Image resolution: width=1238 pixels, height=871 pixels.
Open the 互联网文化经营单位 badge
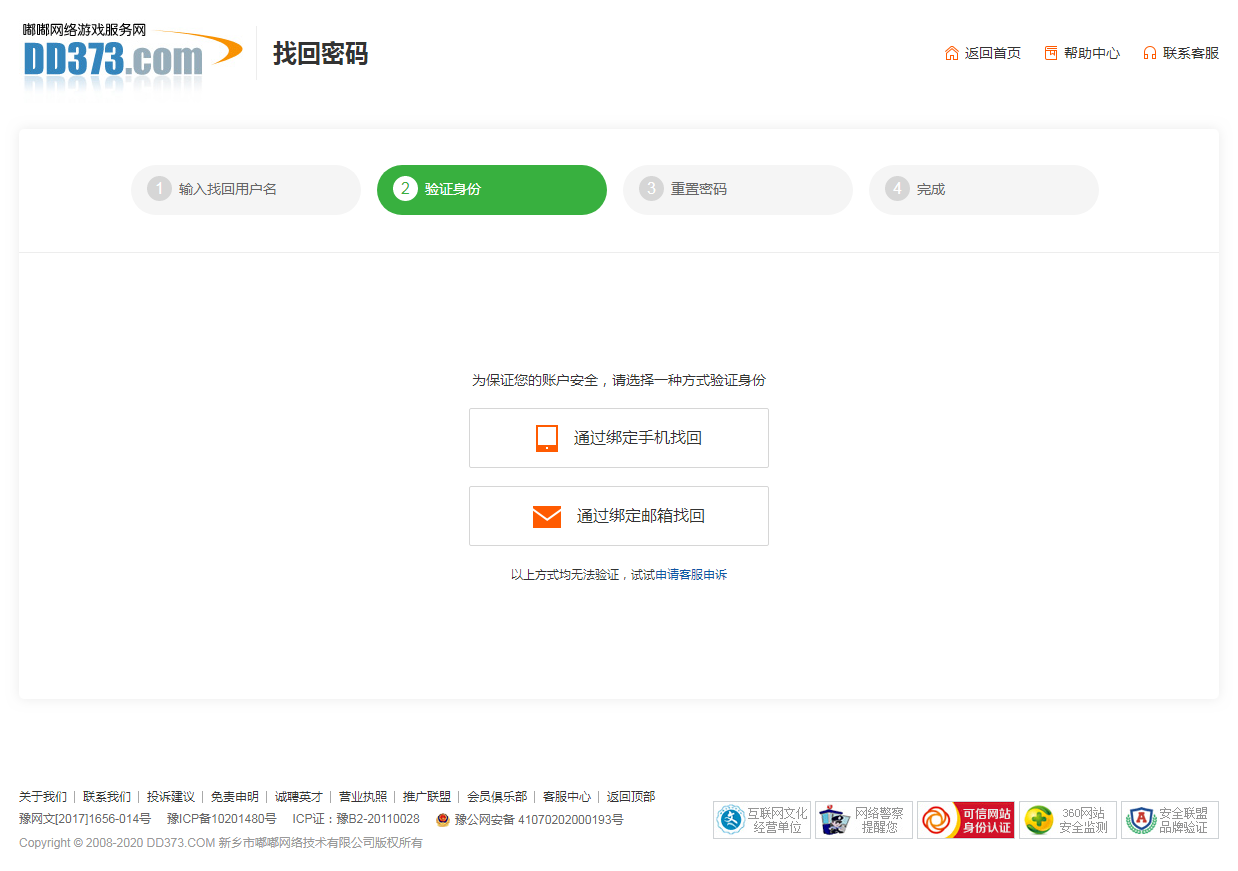click(762, 820)
